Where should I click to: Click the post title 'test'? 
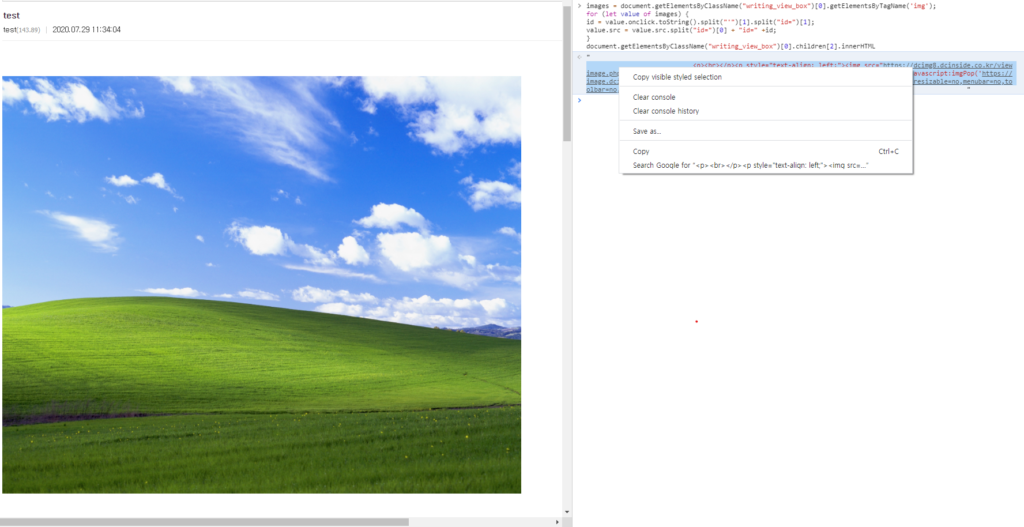tap(11, 16)
